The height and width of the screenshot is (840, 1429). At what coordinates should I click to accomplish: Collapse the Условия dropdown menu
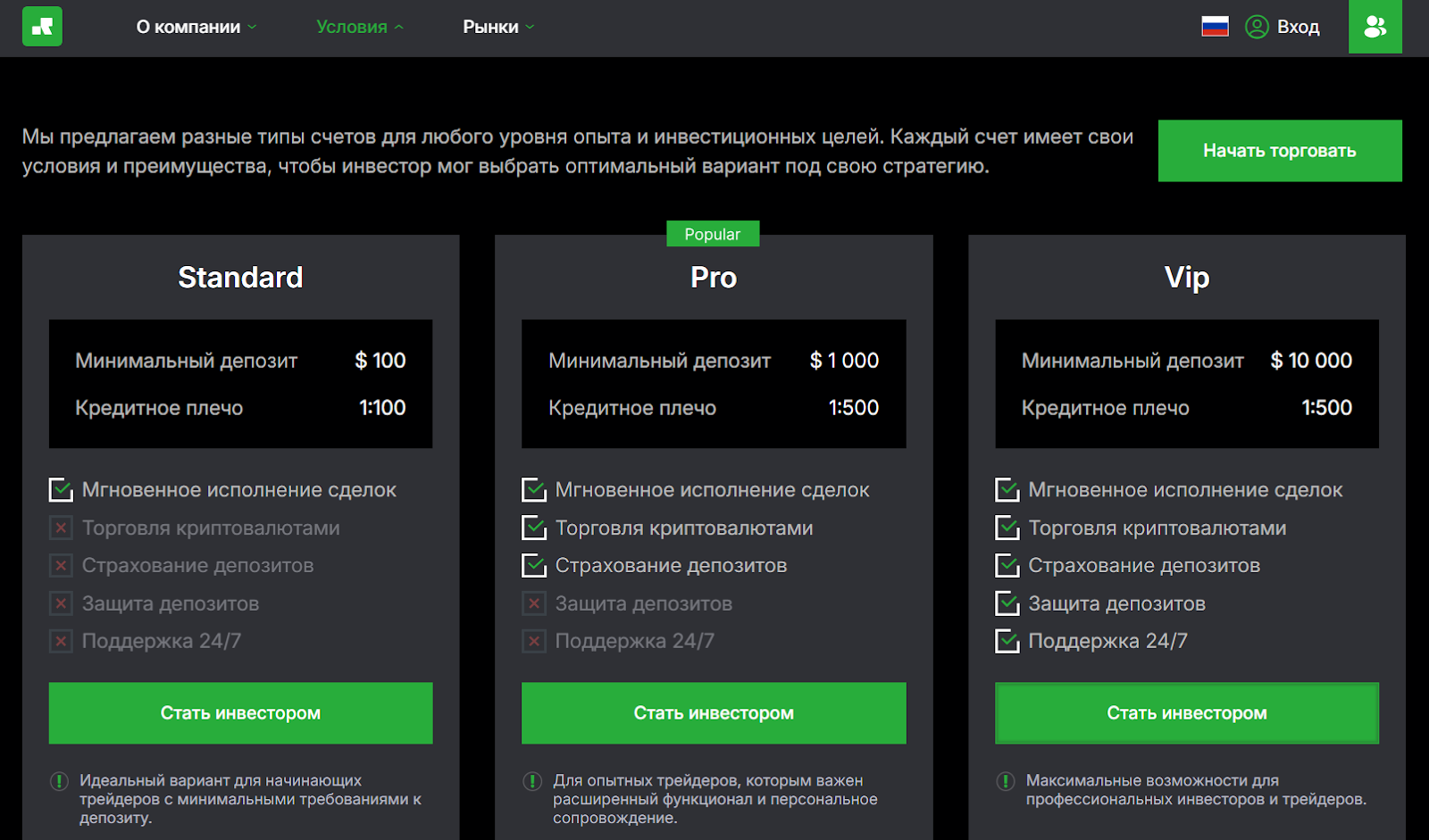click(x=360, y=27)
